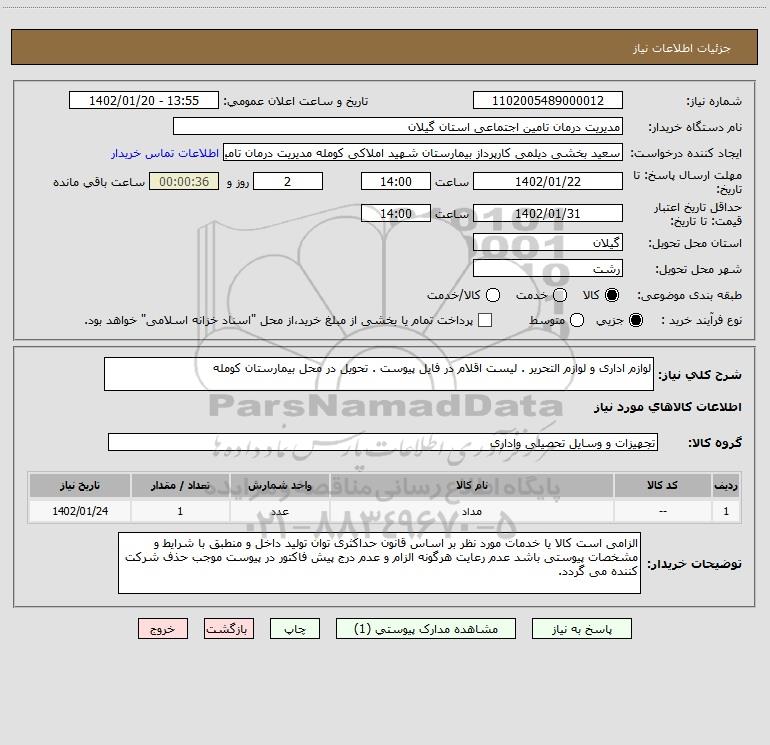Image resolution: width=770 pixels, height=745 pixels.
Task: Click the جزئیات اطلاعات نیاز header title
Action: (x=682, y=48)
